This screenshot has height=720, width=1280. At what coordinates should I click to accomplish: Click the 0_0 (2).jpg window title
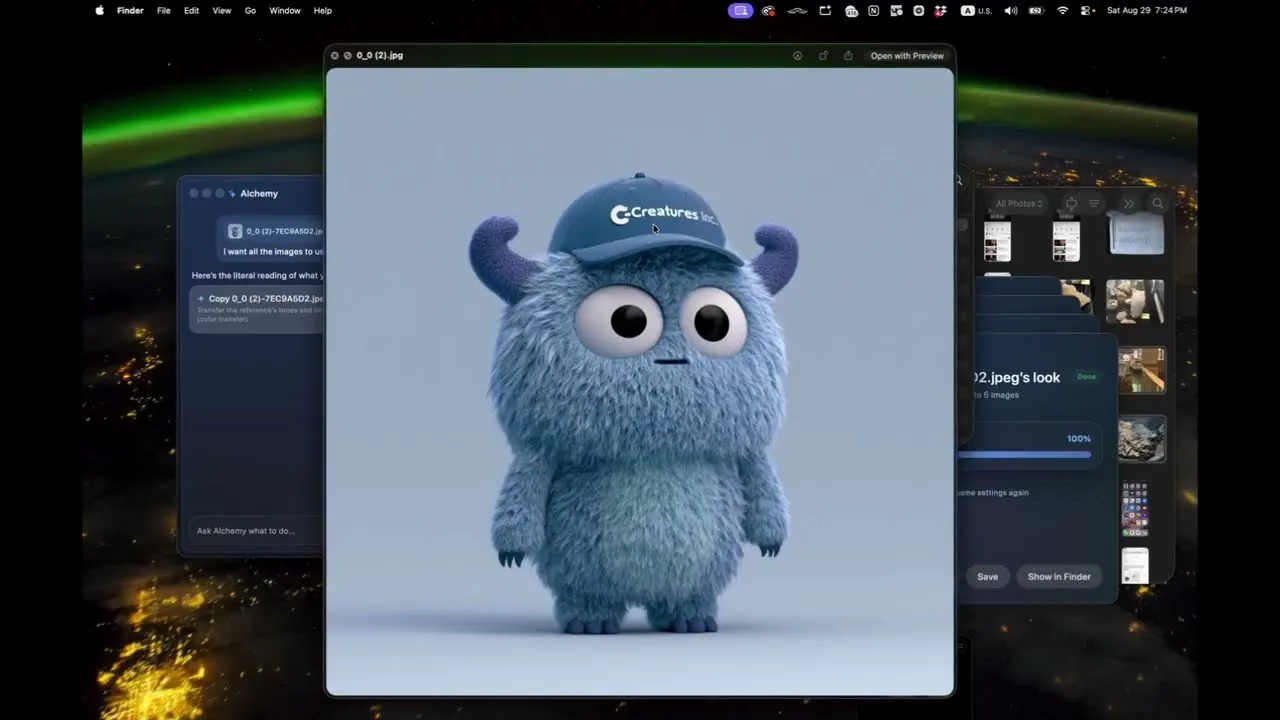380,56
